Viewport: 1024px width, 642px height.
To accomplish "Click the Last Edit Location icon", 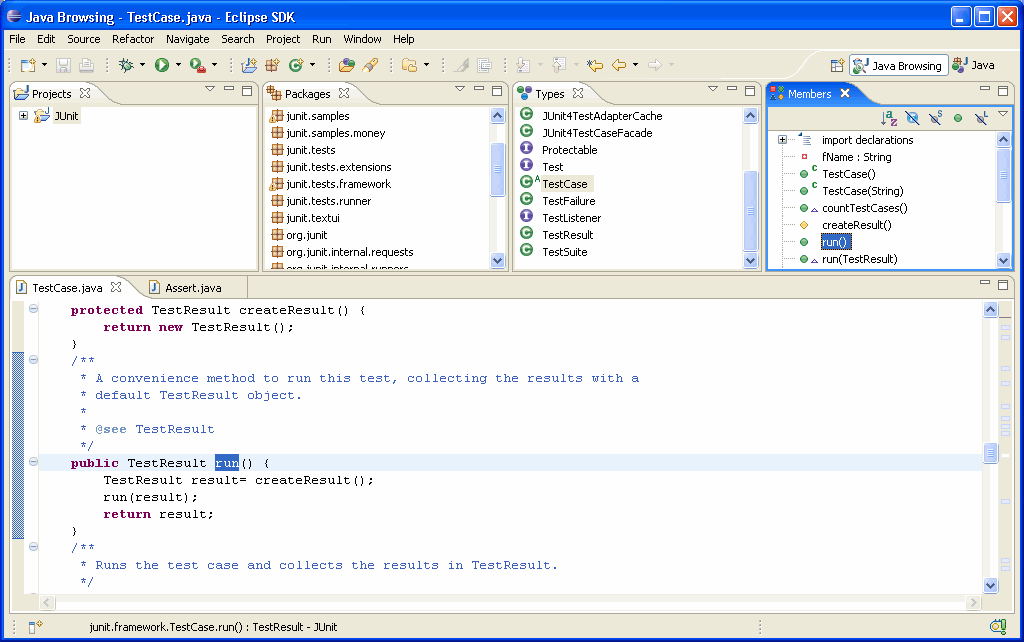I will (594, 65).
